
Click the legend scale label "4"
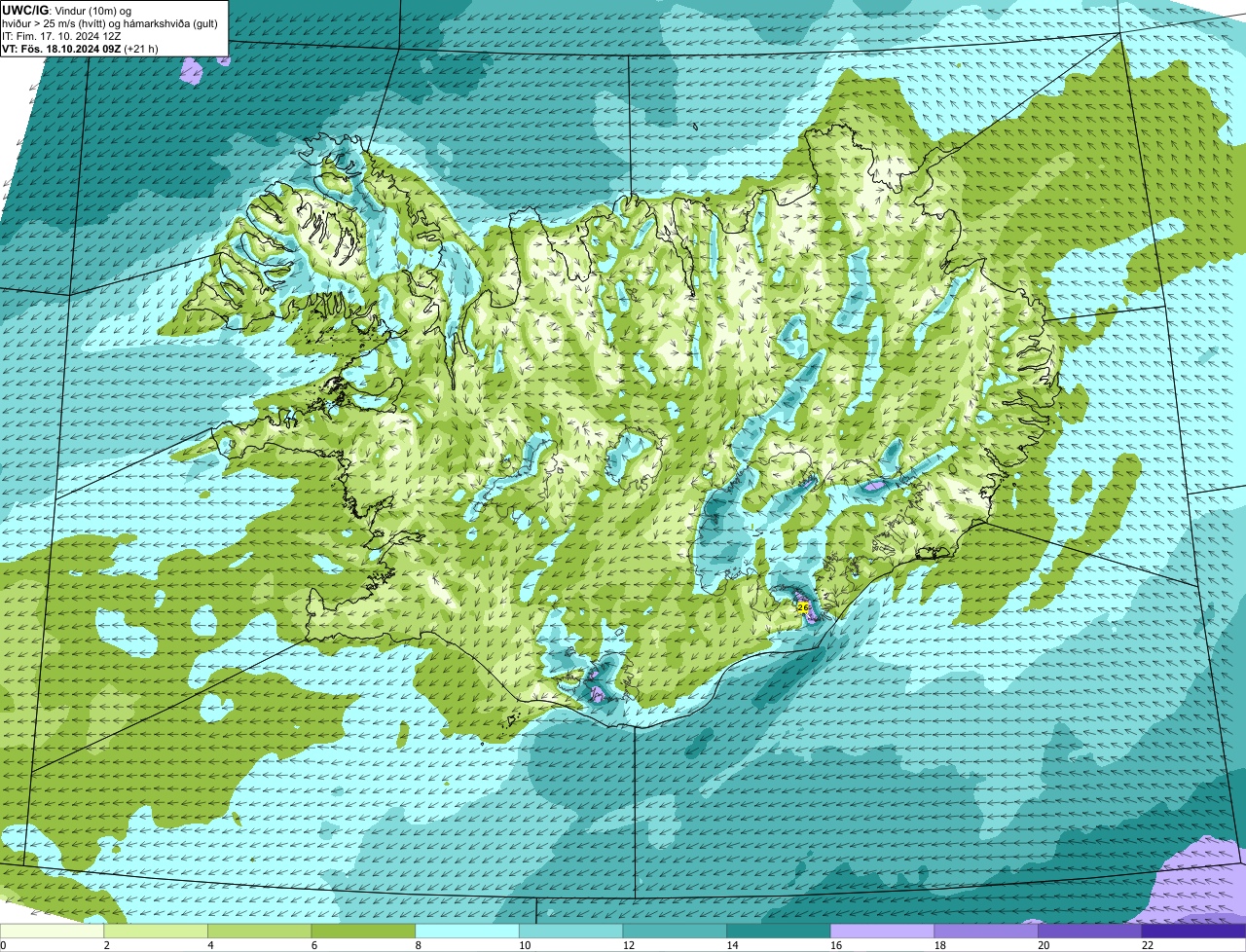pyautogui.click(x=210, y=945)
